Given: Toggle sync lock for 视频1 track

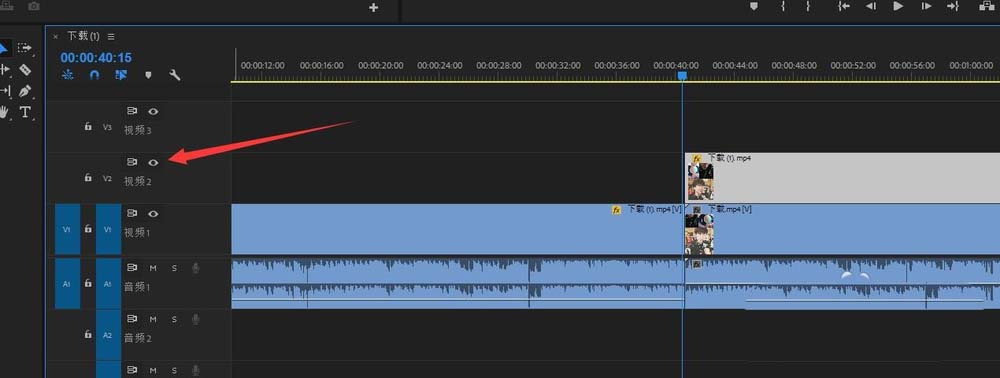Looking at the screenshot, I should point(132,214).
